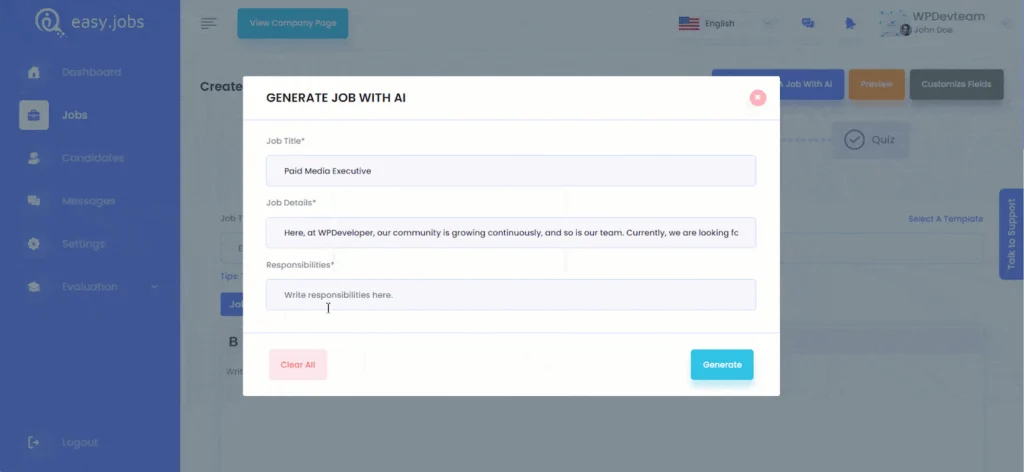This screenshot has height=472, width=1024.
Task: Click the Clear All button
Action: pos(298,364)
